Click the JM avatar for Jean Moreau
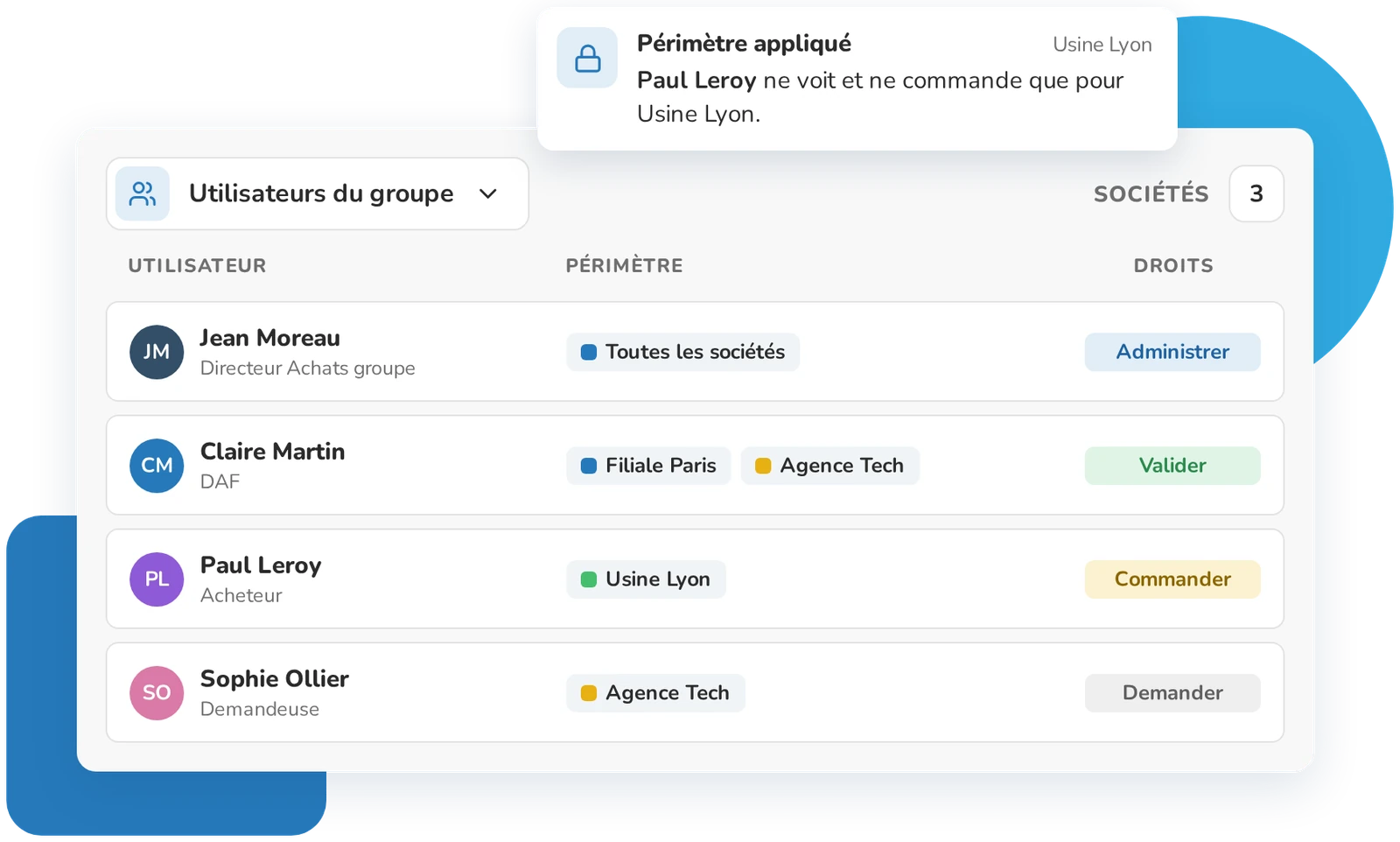Screen dimensions: 1400x842 click(157, 352)
